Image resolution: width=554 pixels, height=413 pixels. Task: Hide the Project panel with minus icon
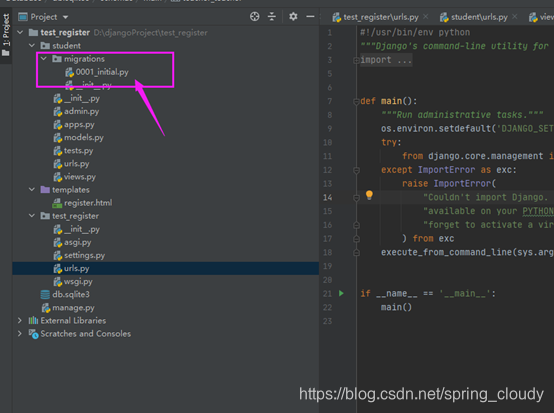pyautogui.click(x=310, y=17)
